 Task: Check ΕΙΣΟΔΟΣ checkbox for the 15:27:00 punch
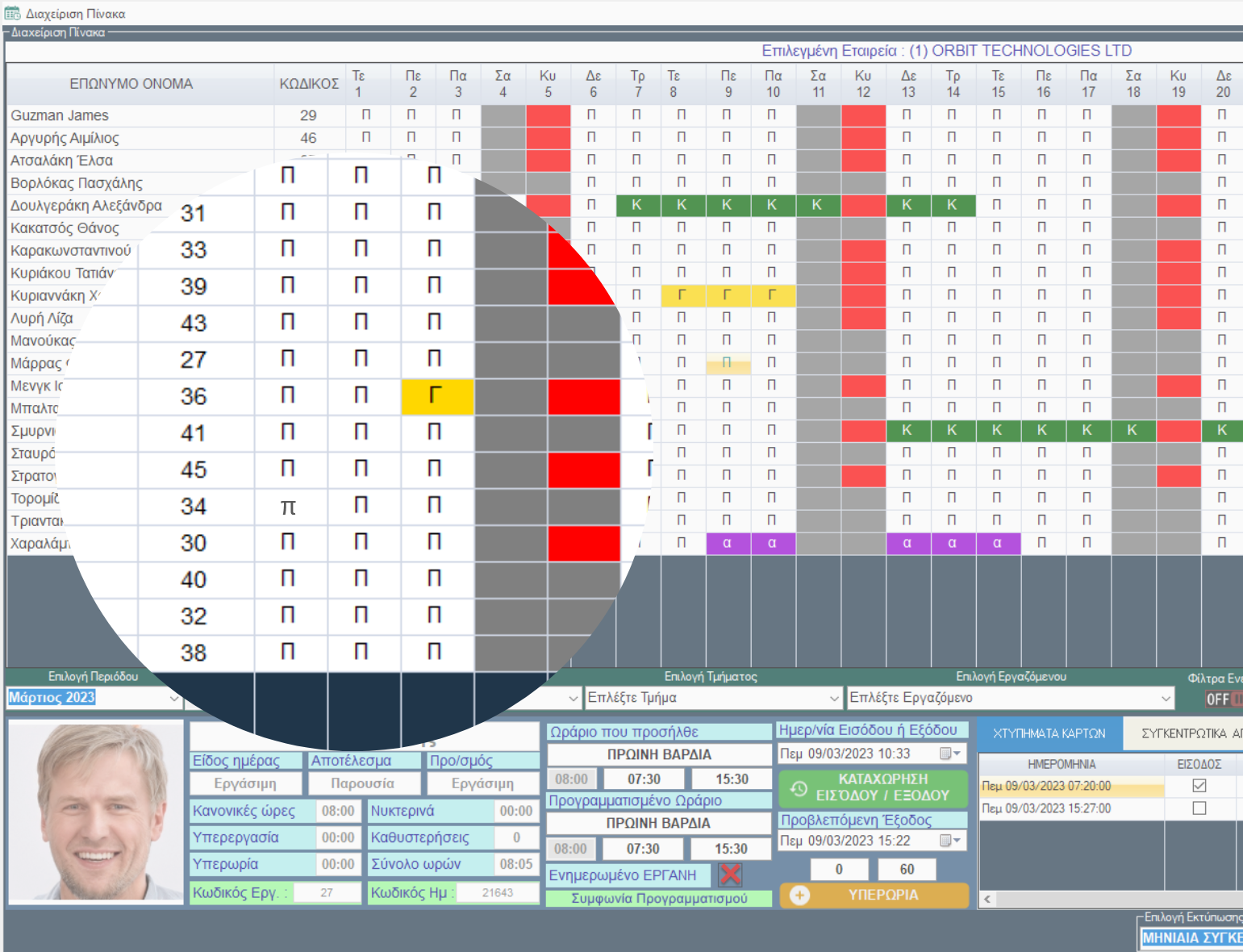tap(1199, 808)
